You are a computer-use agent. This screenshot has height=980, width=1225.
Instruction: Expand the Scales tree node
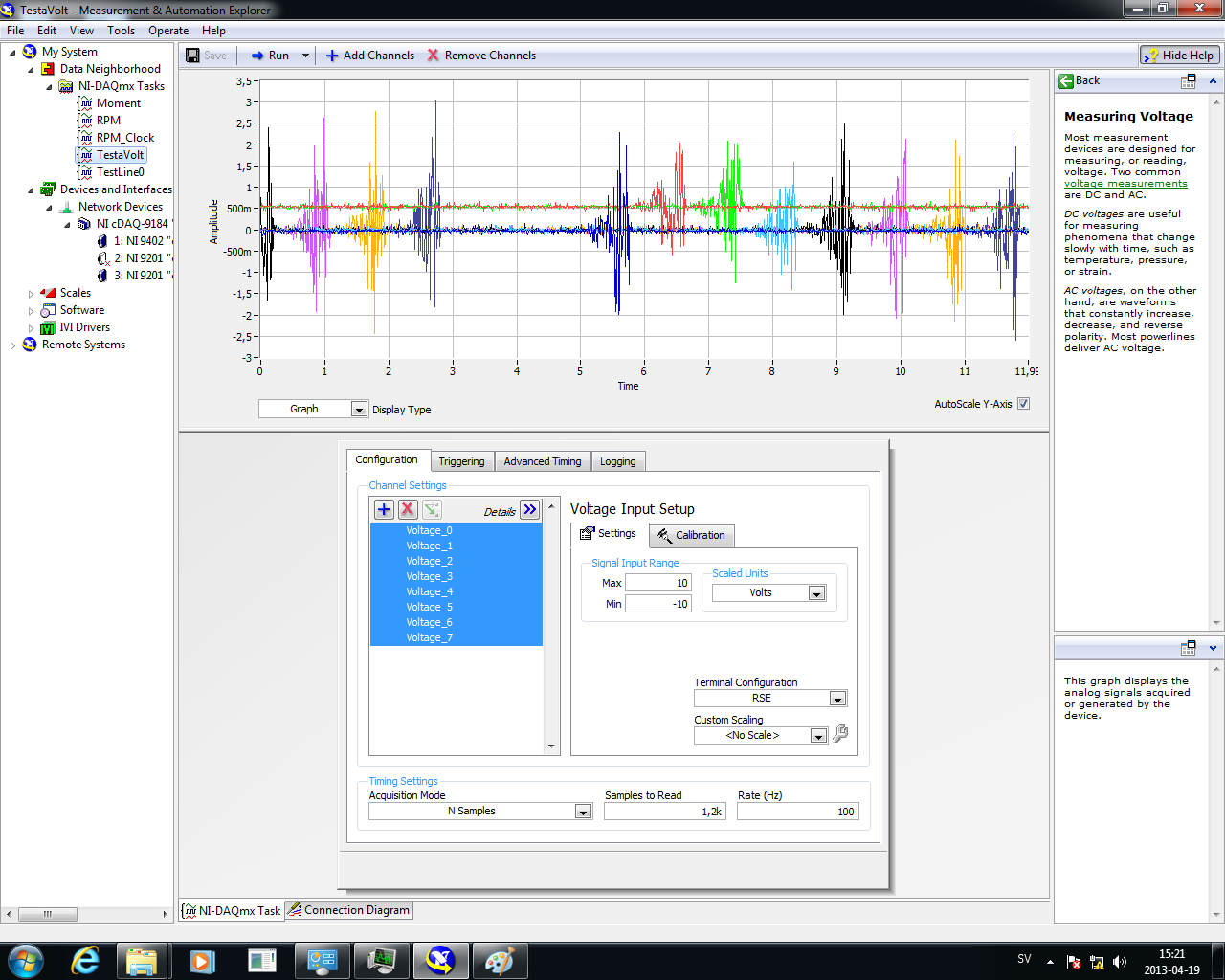tap(31, 294)
